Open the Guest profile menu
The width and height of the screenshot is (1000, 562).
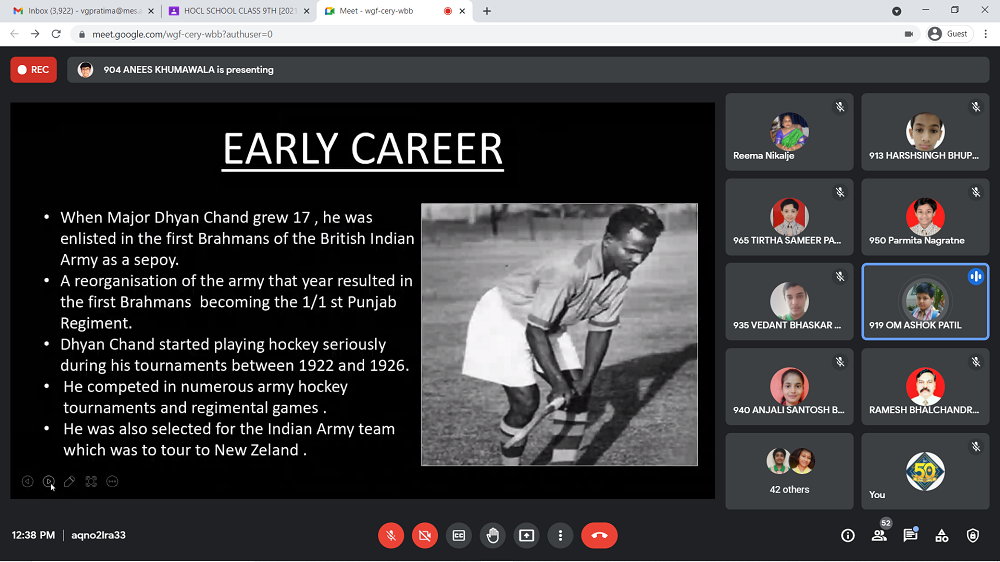(948, 34)
